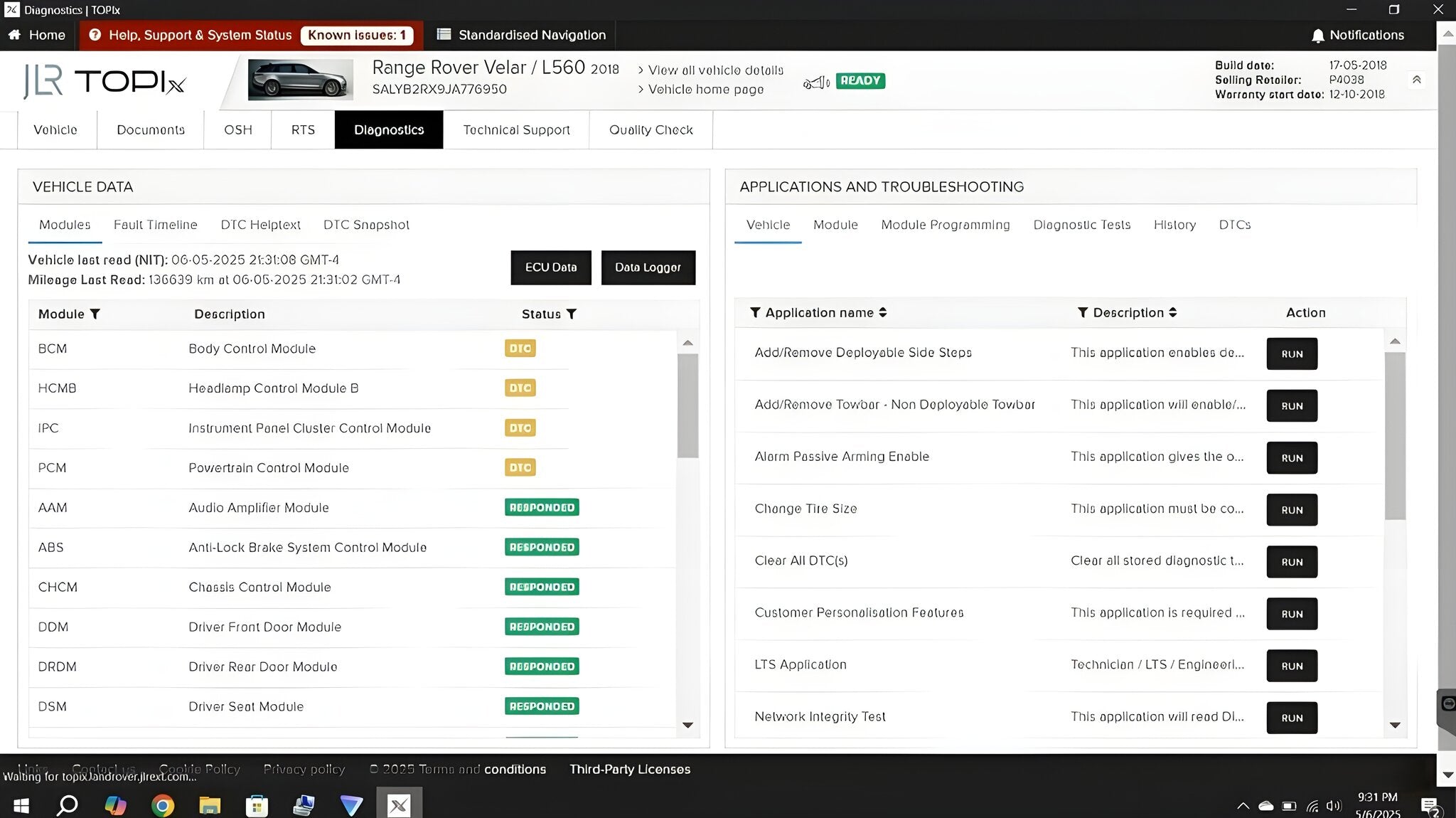Sort by Application name arrows
The image size is (1456, 818).
pos(882,312)
